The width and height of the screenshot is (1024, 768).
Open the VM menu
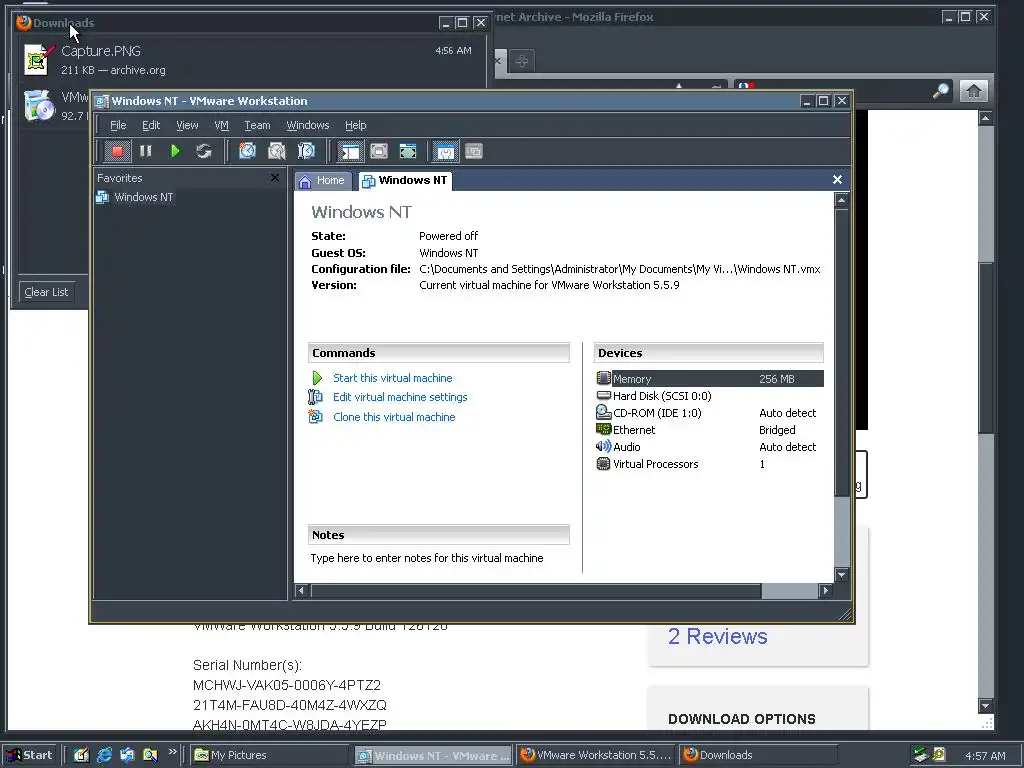[x=221, y=125]
